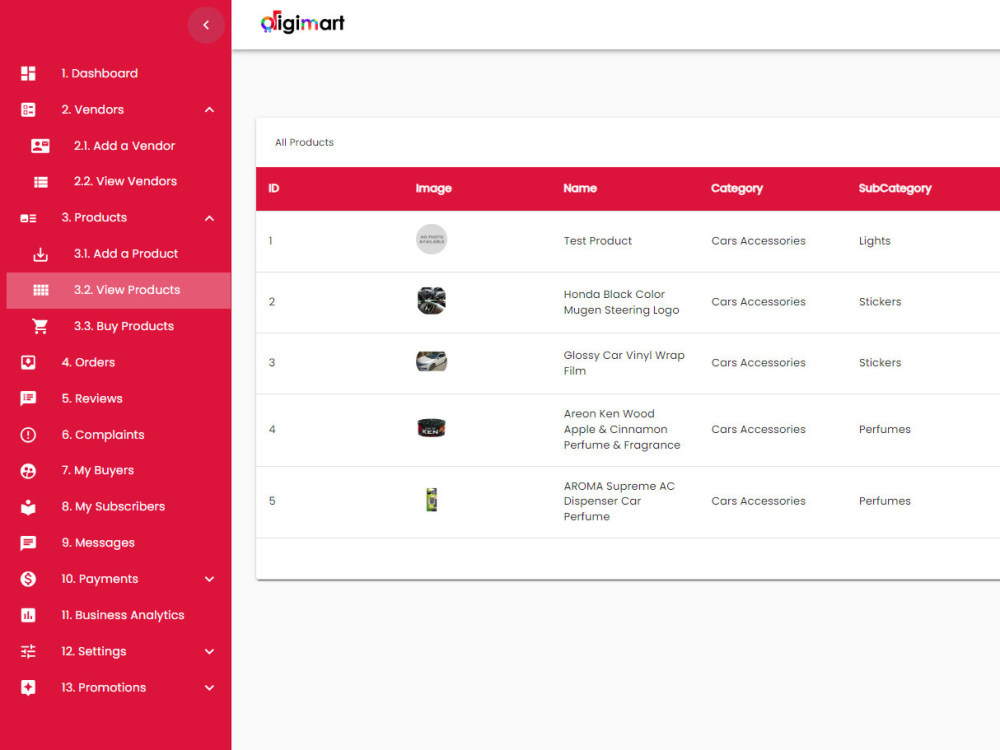Open 3.1. Add a Product
1000x750 pixels.
126,254
